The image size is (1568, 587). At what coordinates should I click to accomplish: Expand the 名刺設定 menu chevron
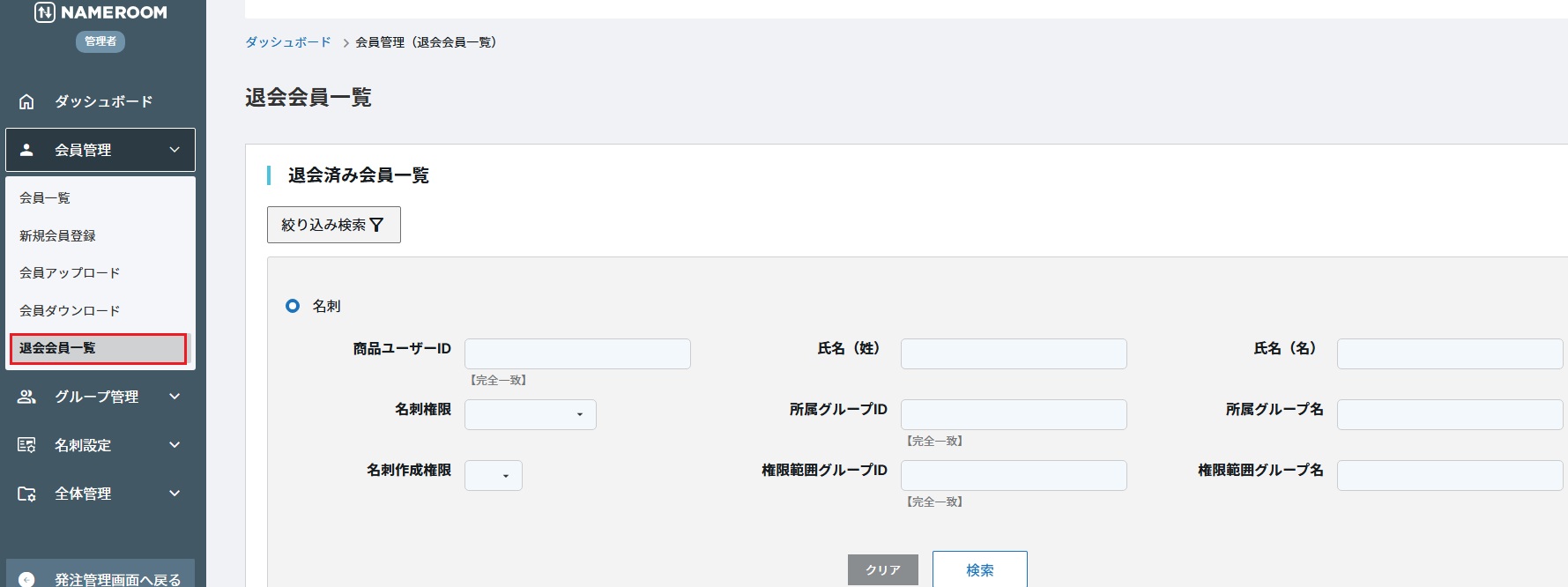point(175,445)
